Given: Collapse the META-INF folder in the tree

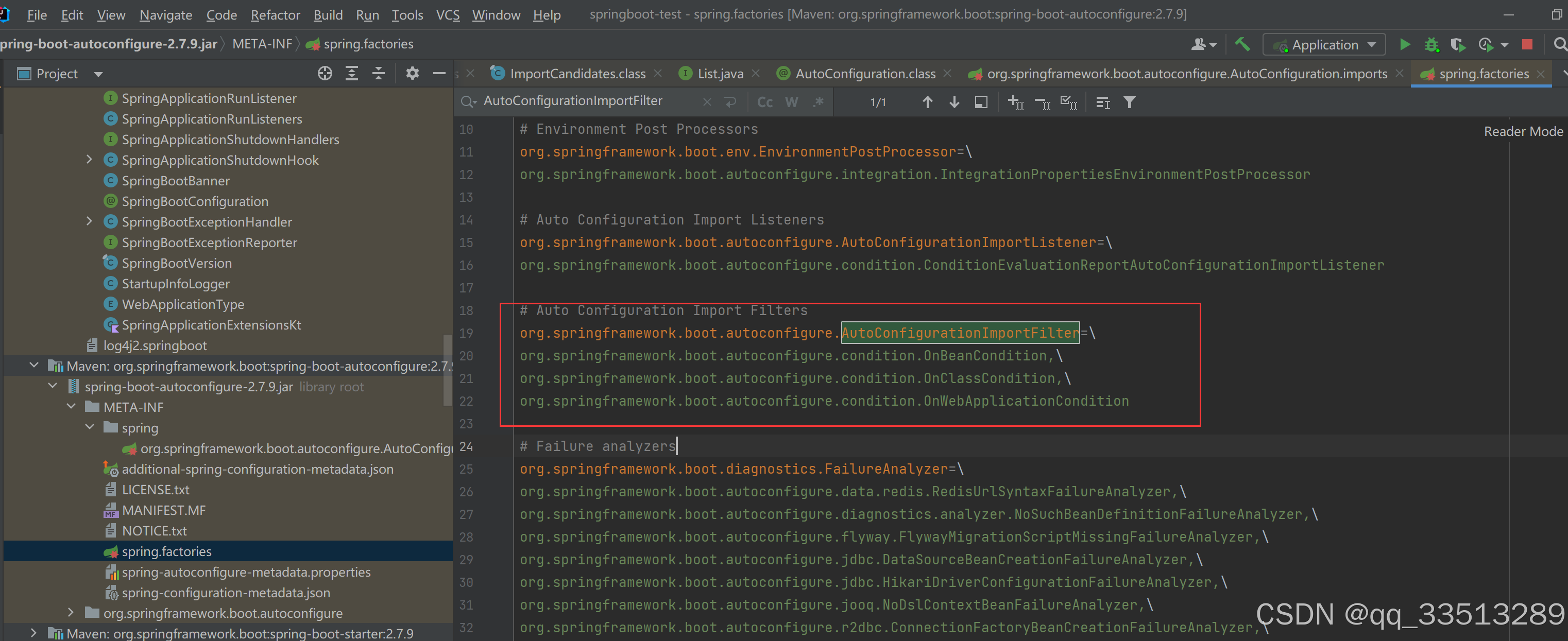Looking at the screenshot, I should (71, 406).
